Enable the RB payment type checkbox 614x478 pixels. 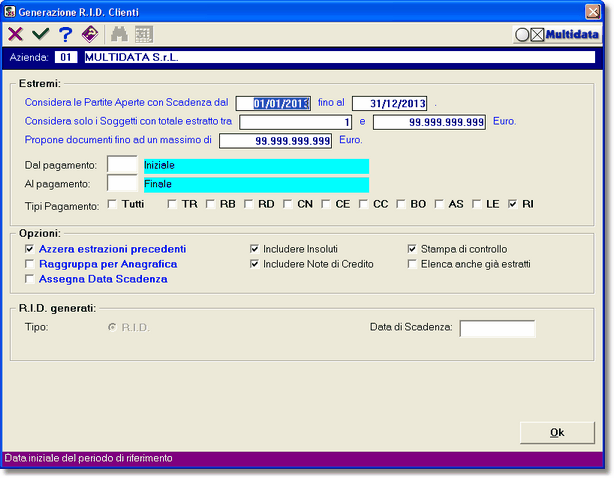pos(210,204)
